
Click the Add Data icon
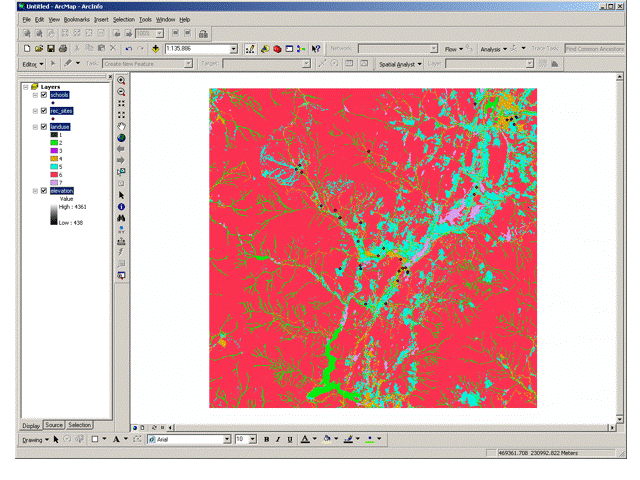156,49
